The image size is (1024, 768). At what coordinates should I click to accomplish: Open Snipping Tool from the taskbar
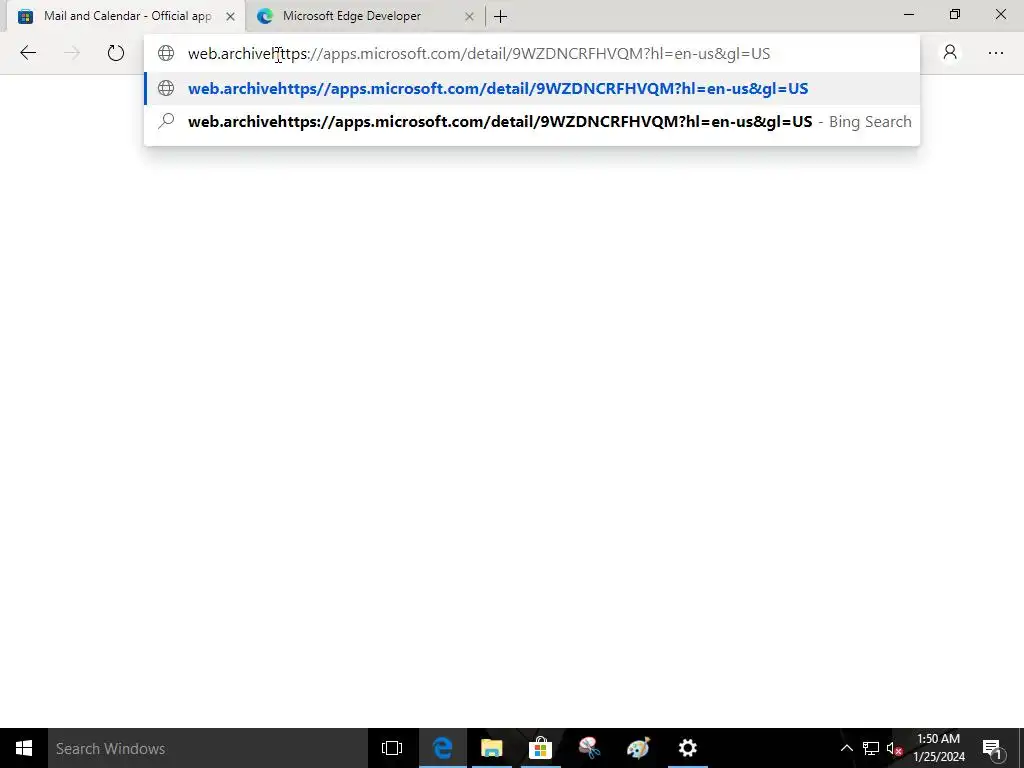click(x=590, y=748)
